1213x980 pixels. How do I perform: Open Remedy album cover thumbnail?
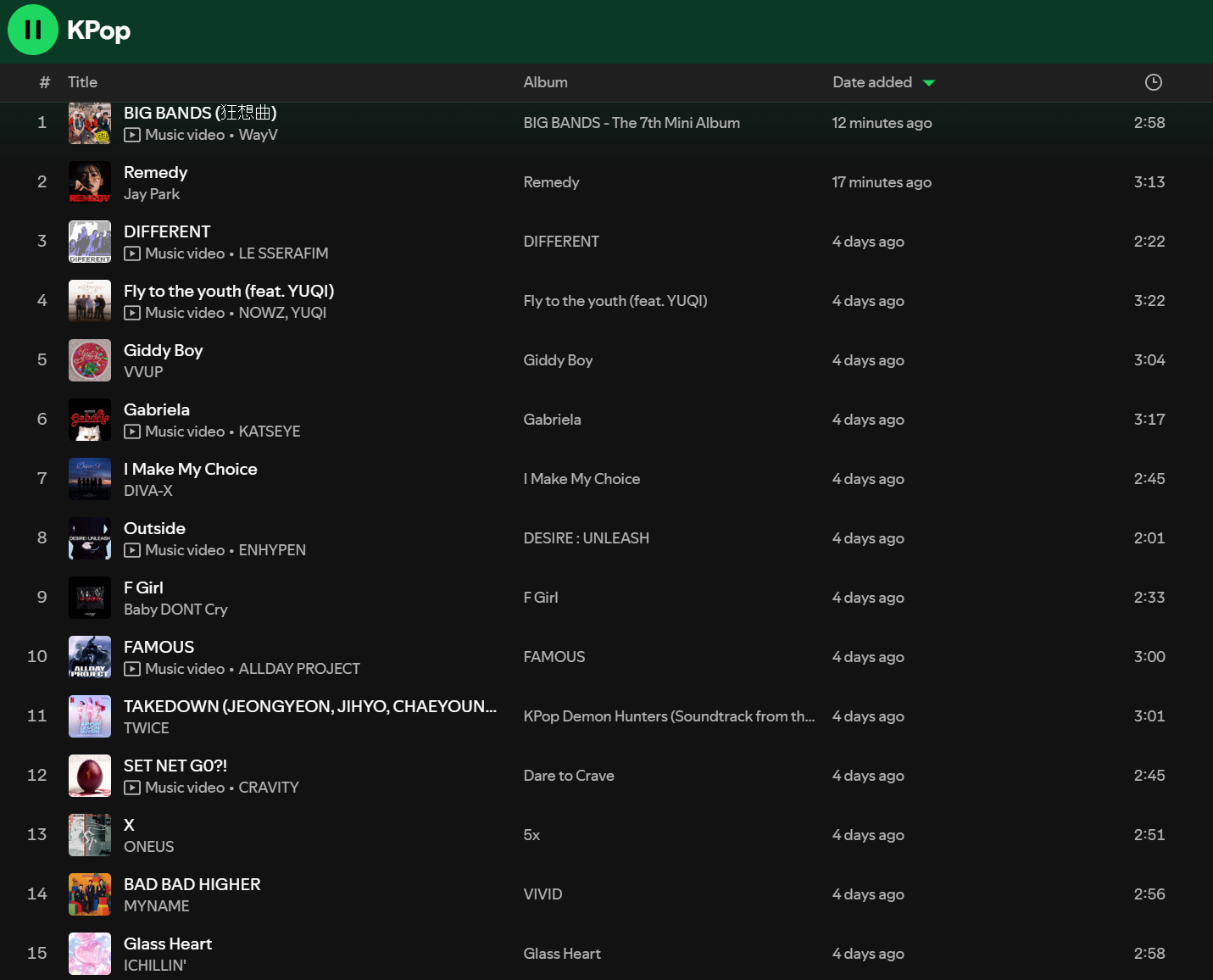[x=90, y=182]
